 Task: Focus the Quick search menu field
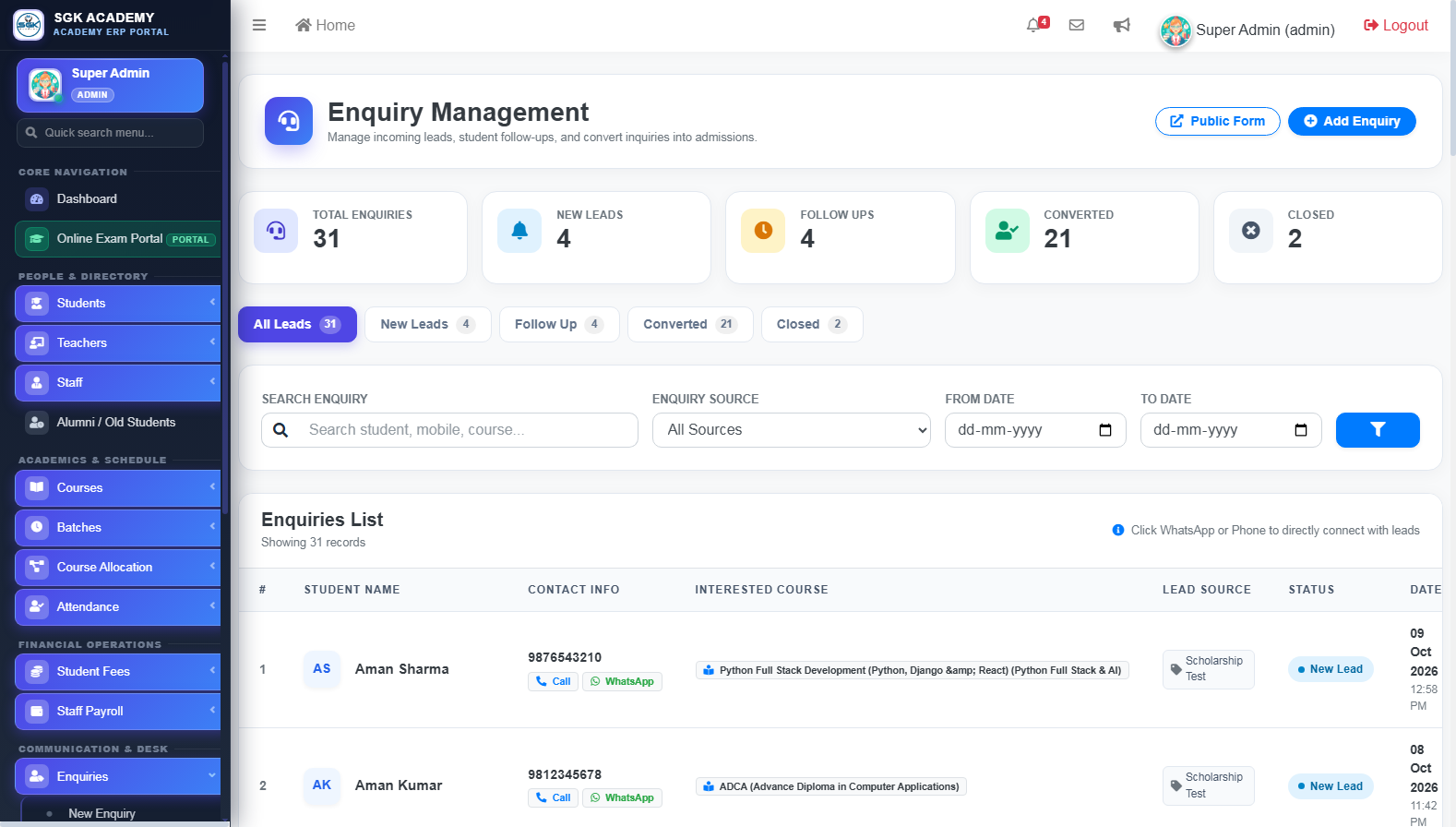(x=110, y=133)
